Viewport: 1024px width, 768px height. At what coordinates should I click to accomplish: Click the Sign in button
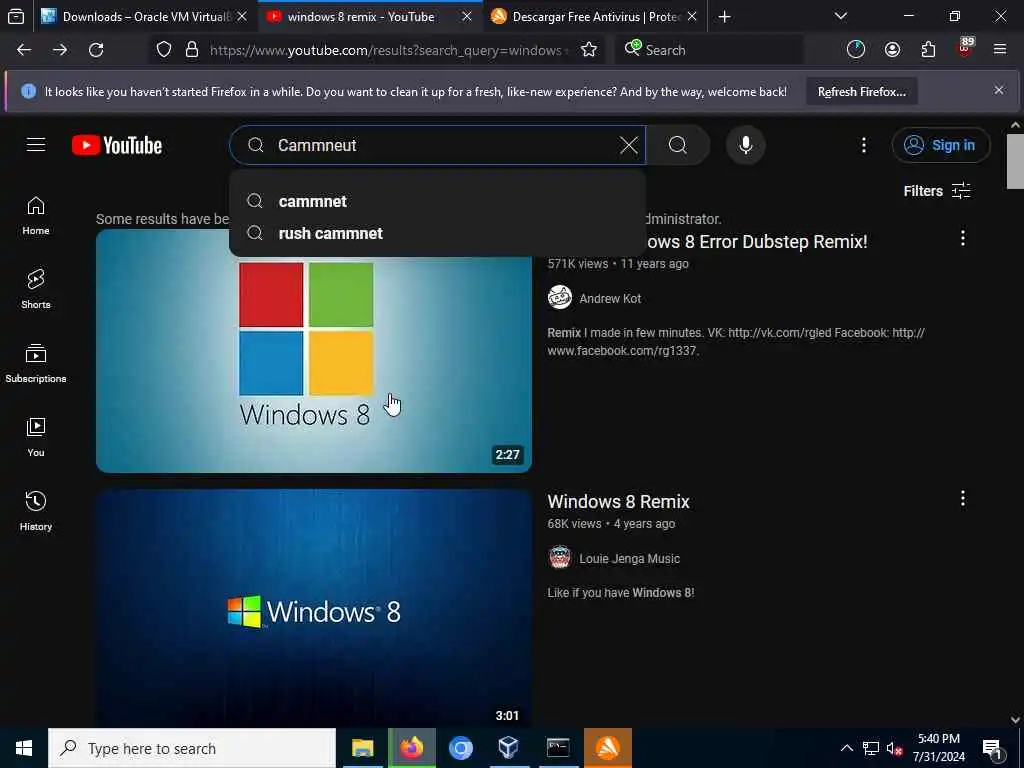pos(940,145)
